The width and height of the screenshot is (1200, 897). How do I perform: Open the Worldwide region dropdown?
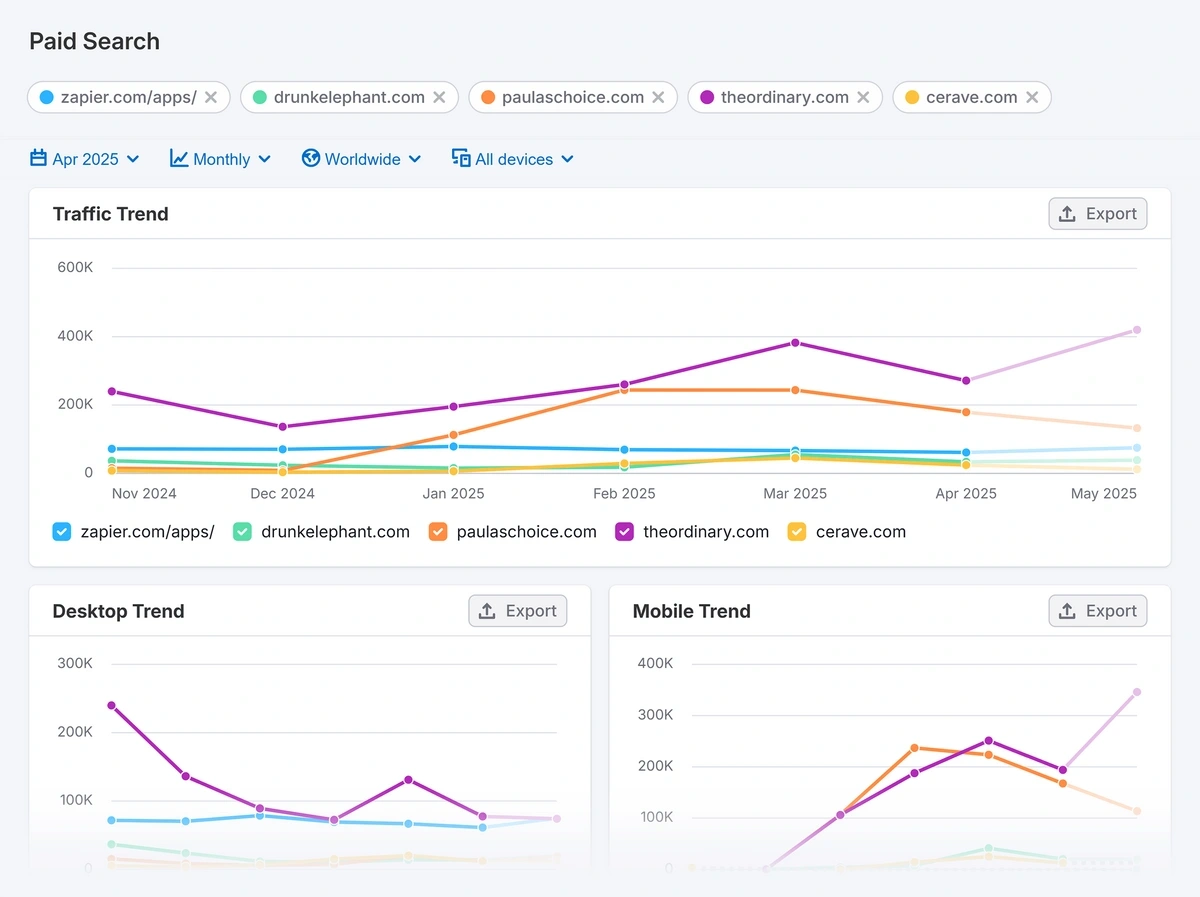(x=362, y=159)
